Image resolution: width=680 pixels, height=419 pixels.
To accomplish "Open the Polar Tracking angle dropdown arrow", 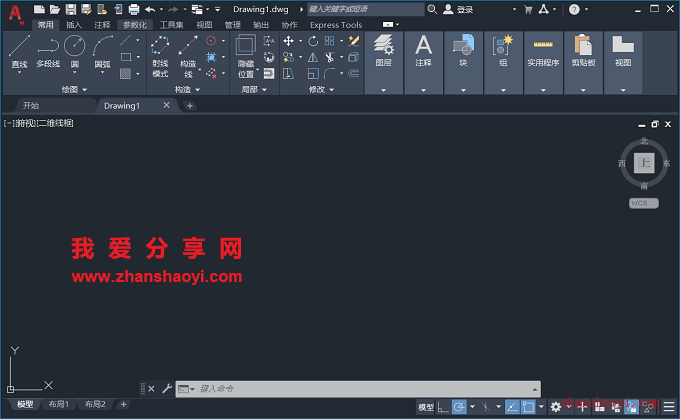I will 472,407.
